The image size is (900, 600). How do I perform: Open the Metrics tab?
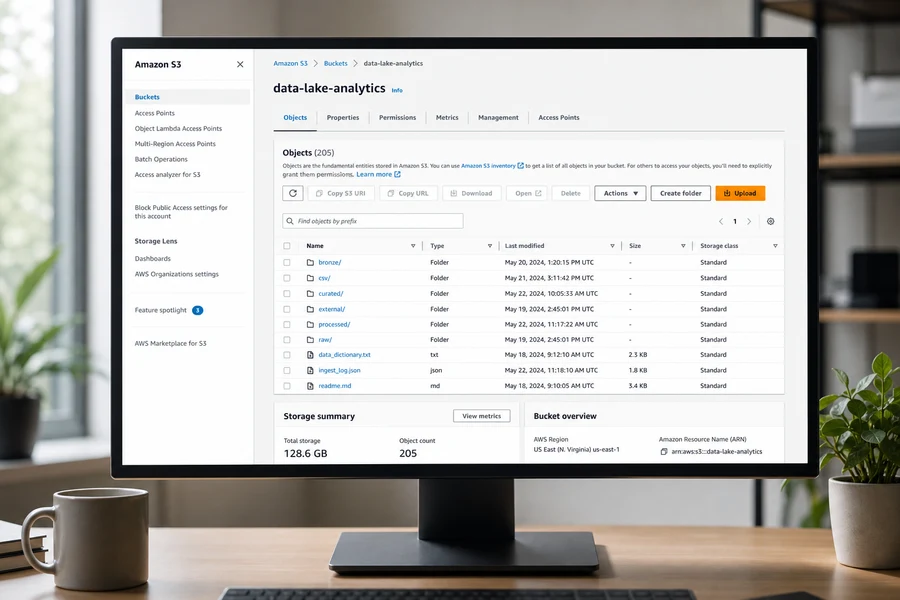click(x=447, y=118)
